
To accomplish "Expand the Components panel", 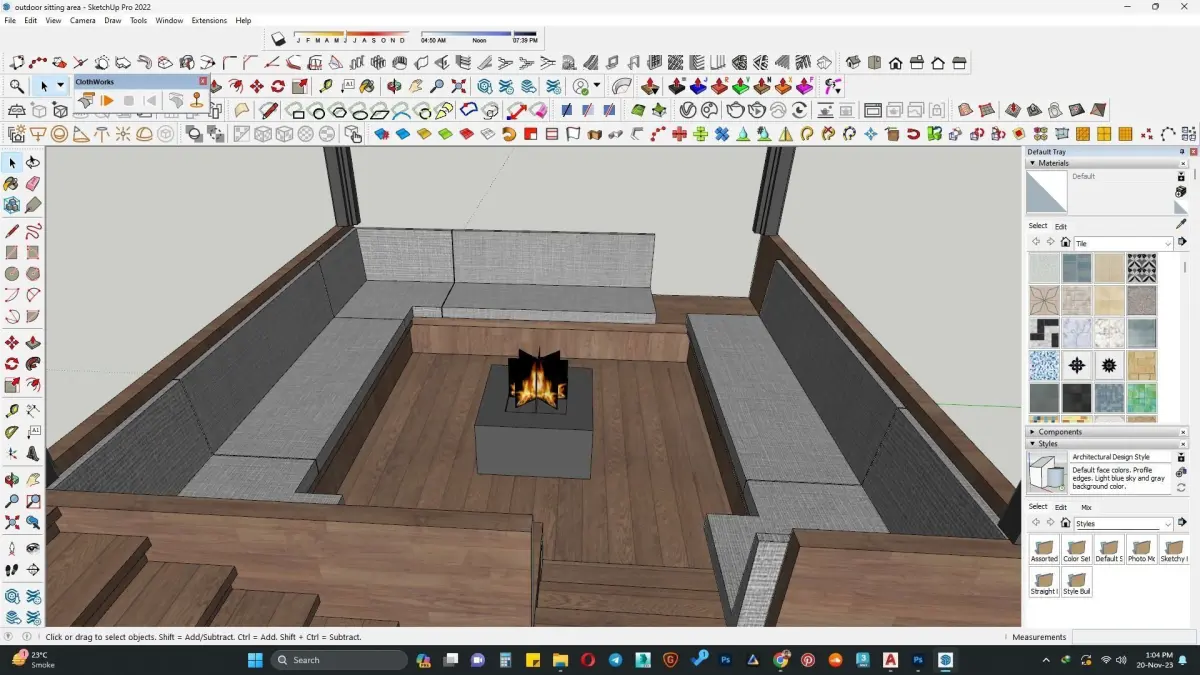I will pos(1031,432).
